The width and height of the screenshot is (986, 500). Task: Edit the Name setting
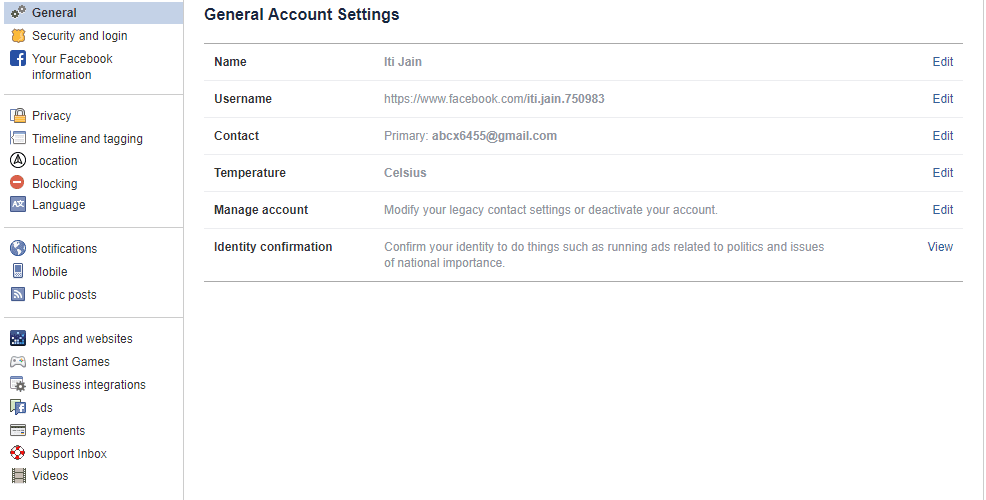[x=943, y=62]
